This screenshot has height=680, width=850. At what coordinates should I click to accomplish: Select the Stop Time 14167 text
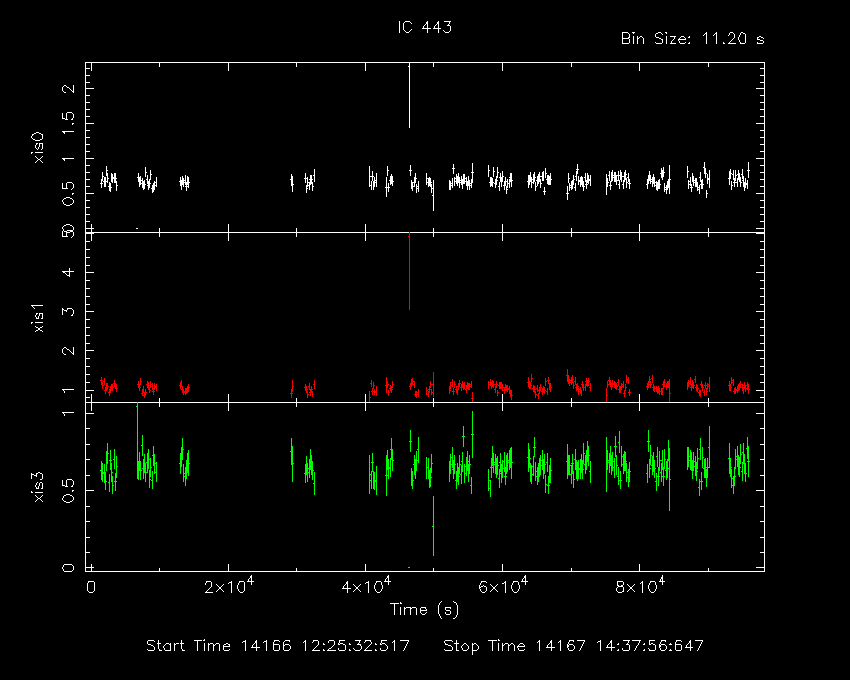click(514, 646)
